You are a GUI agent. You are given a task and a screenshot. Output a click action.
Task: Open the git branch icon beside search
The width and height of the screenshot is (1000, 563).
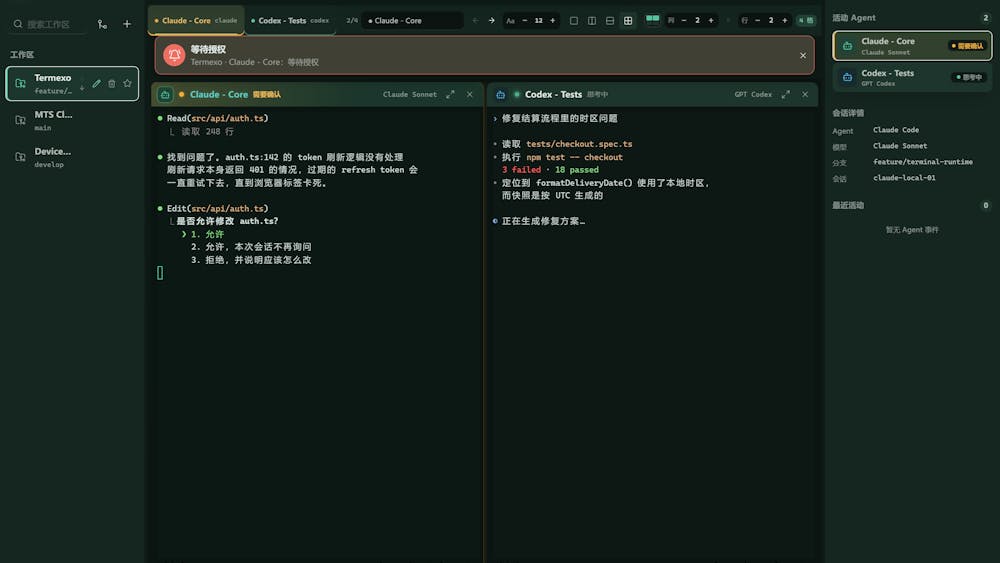click(102, 24)
